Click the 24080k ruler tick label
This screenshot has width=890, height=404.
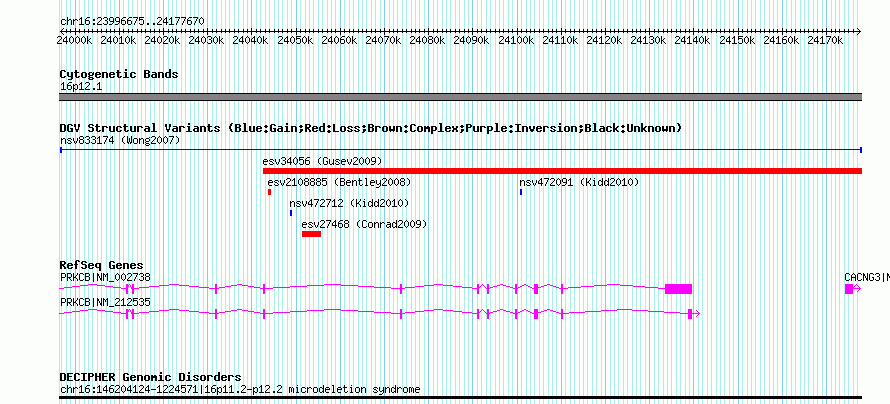(x=427, y=40)
